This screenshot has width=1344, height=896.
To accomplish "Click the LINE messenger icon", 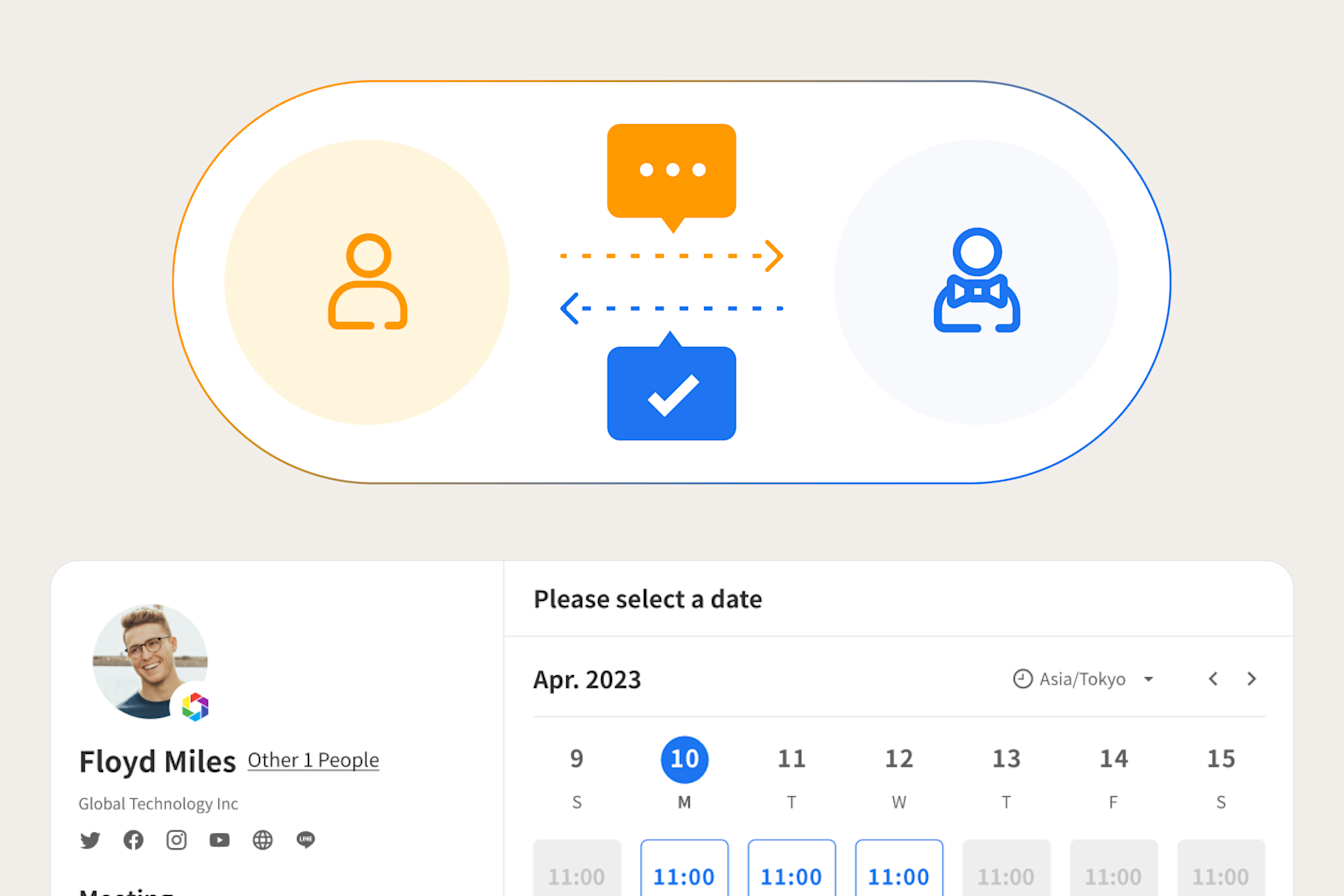I will pyautogui.click(x=305, y=840).
